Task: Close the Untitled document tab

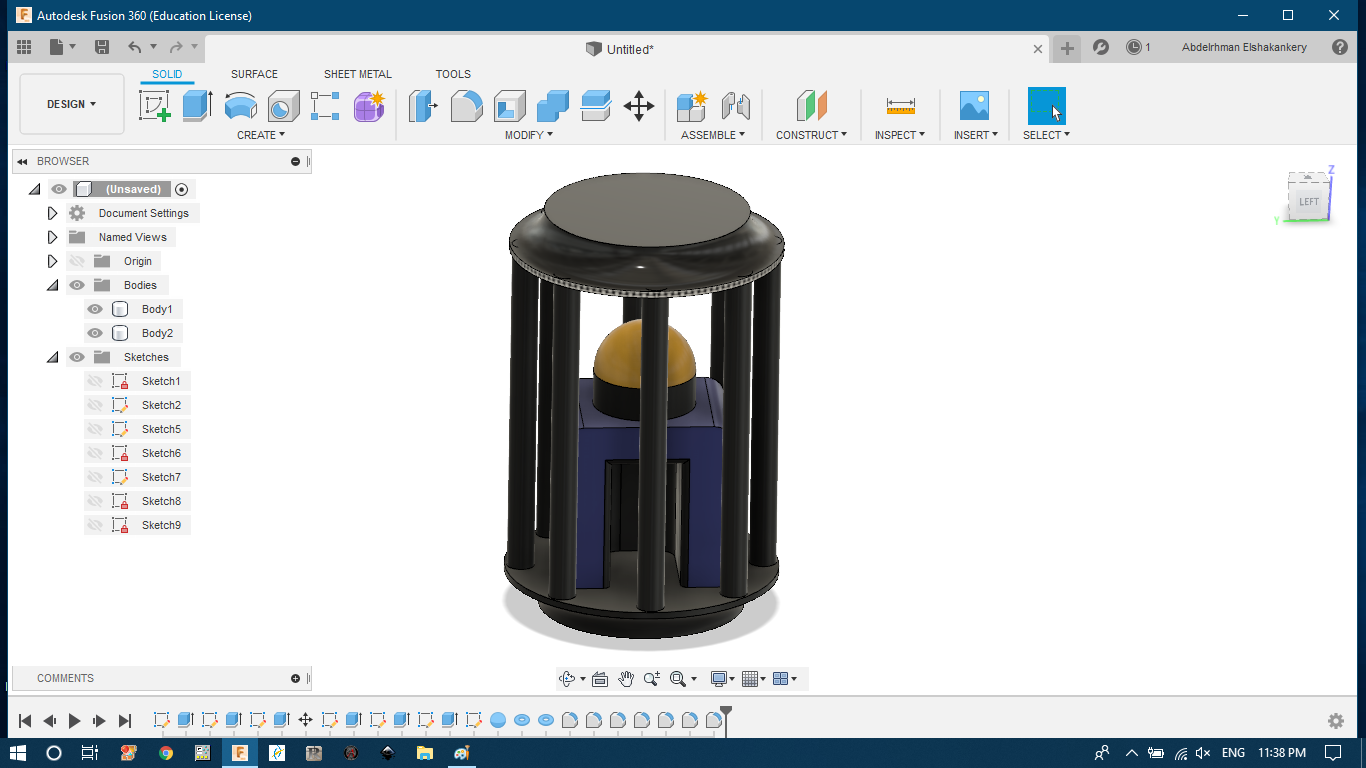Action: [x=1038, y=49]
